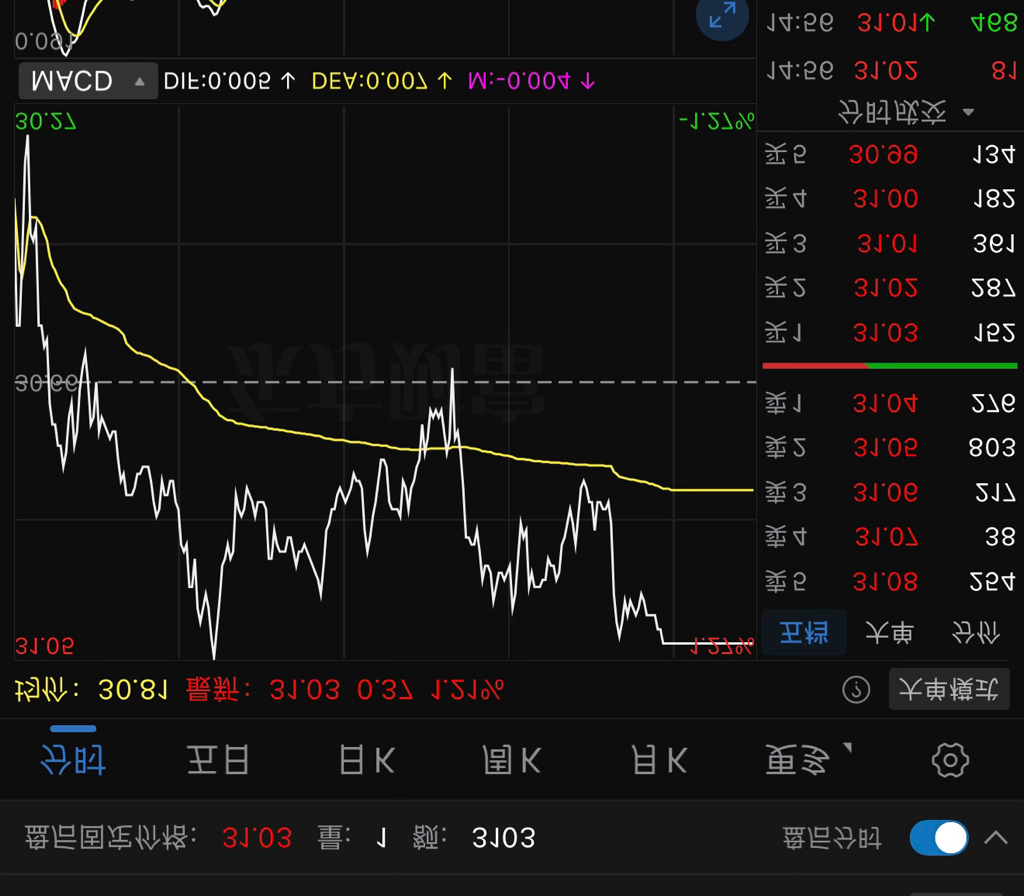Select the 分价 tab
The width and height of the screenshot is (1024, 896).
click(x=975, y=632)
